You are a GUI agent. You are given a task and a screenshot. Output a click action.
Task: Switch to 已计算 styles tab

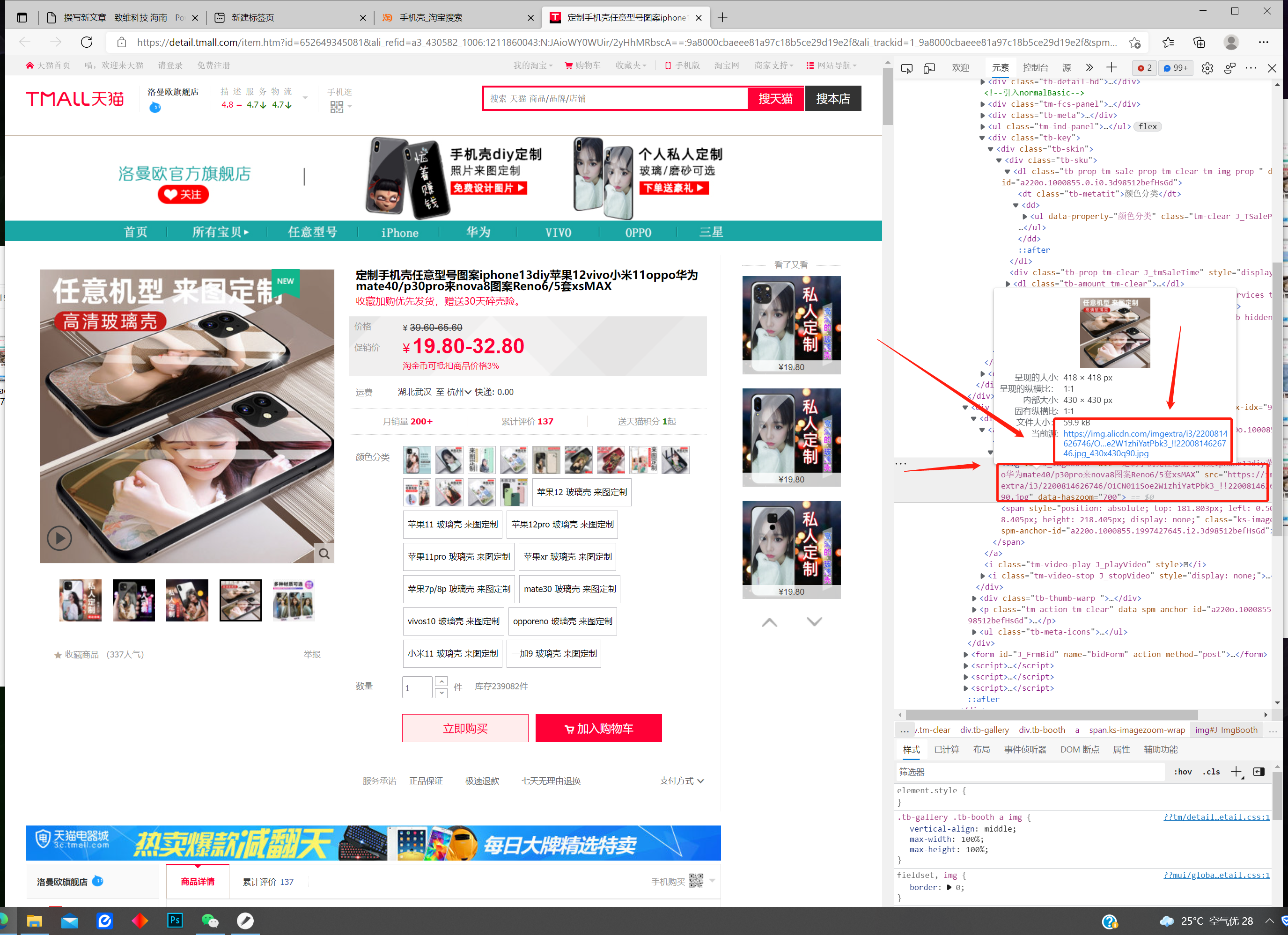(x=946, y=749)
